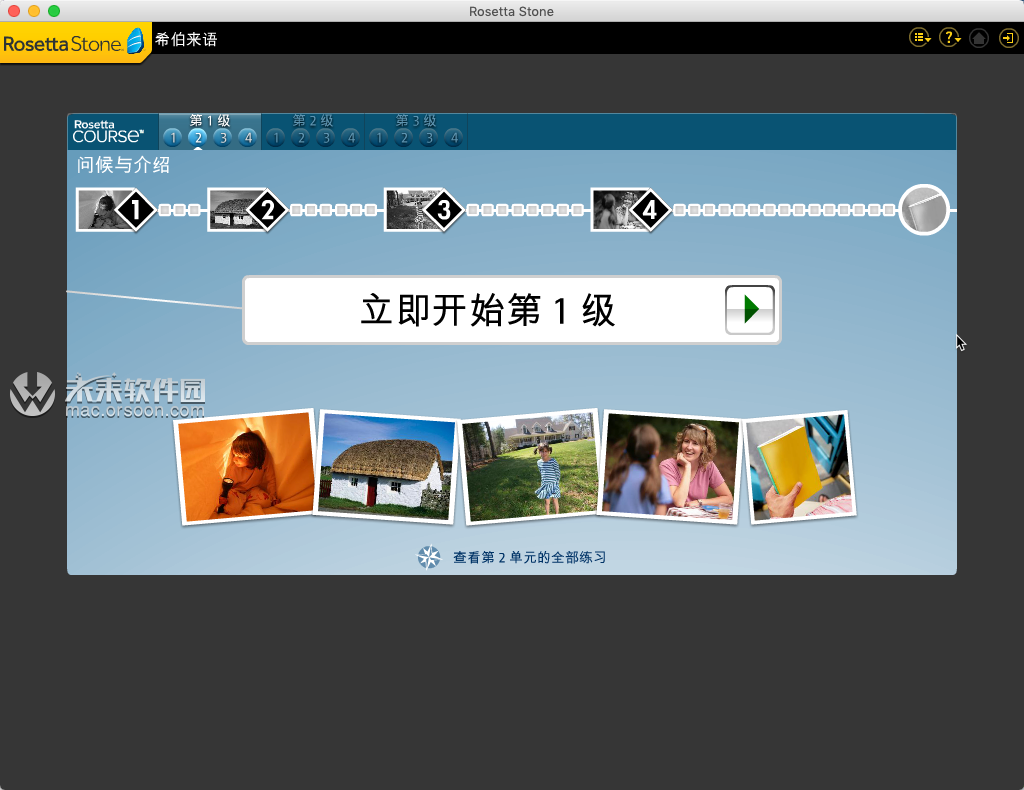
Task: Click the 问候与介绍 unit title
Action: 123,165
